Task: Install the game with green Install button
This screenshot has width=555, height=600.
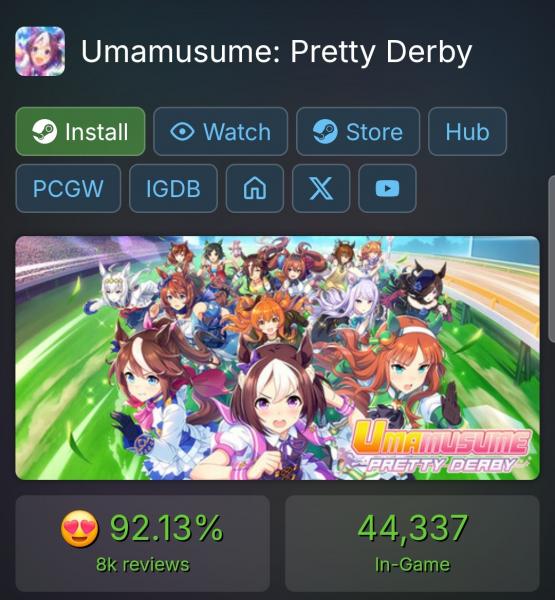Action: coord(80,131)
